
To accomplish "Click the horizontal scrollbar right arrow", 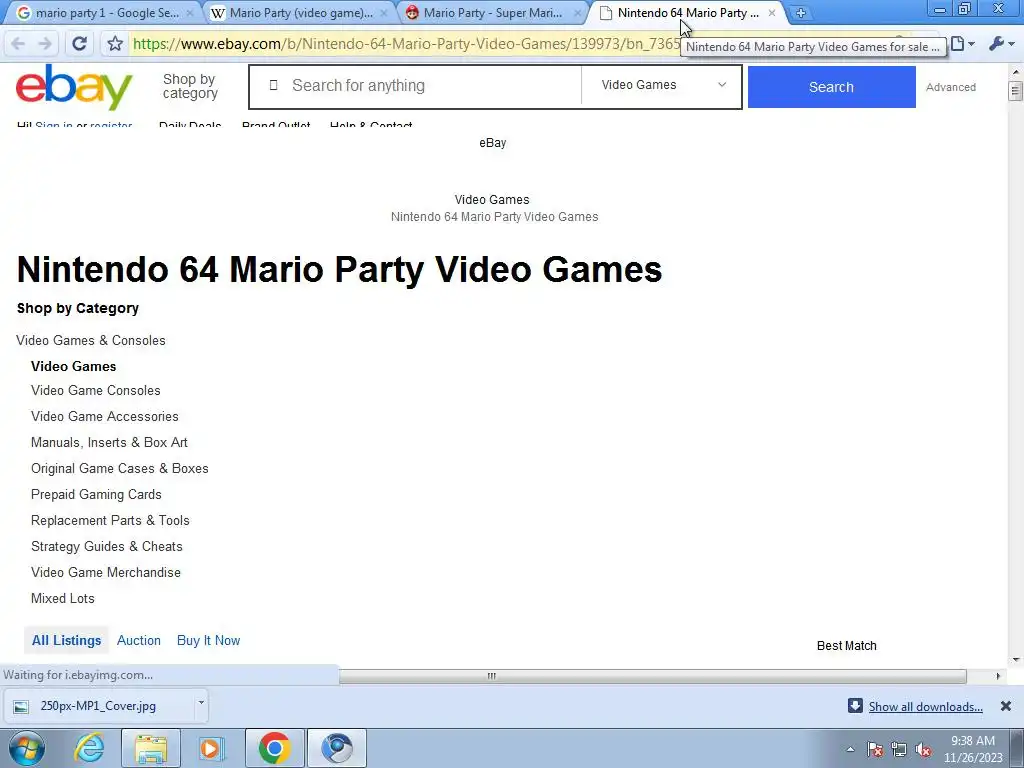I will click(997, 676).
